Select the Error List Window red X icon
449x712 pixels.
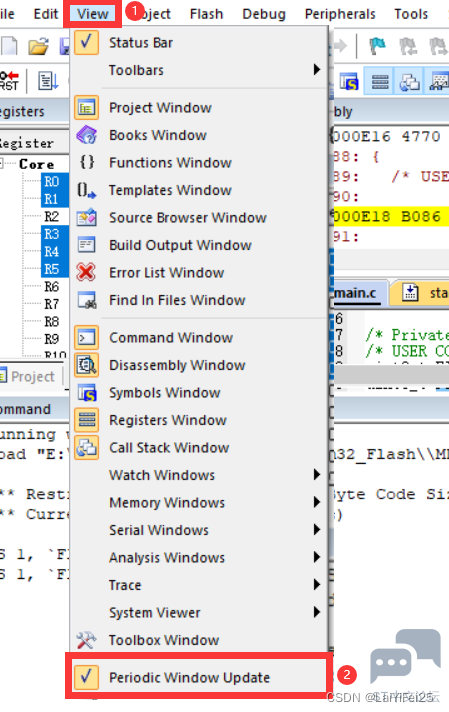(86, 272)
